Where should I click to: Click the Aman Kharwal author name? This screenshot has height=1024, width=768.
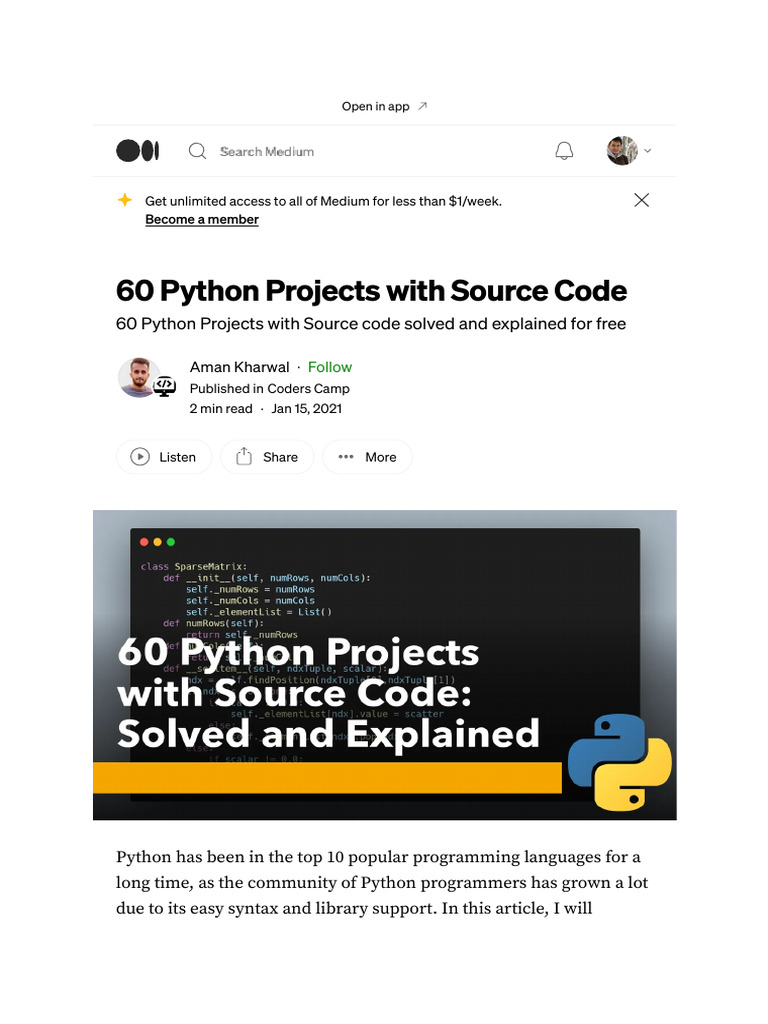[240, 367]
